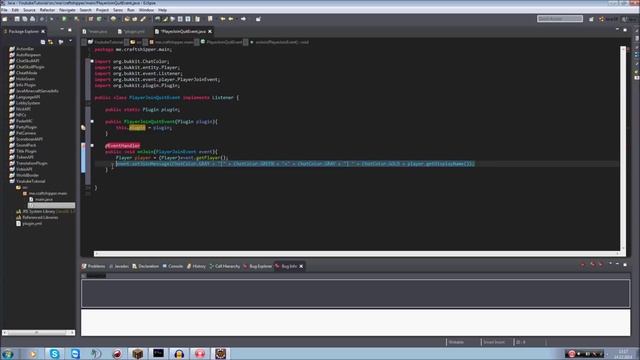The height and width of the screenshot is (360, 640).
Task: Close the Bug Info tab
Action: pos(301,266)
